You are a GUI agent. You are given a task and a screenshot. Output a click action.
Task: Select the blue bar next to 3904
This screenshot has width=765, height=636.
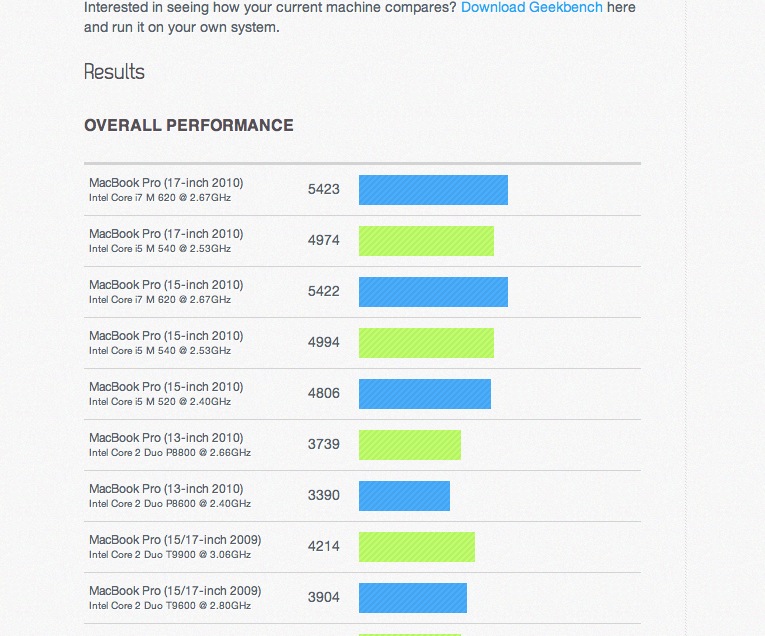413,598
